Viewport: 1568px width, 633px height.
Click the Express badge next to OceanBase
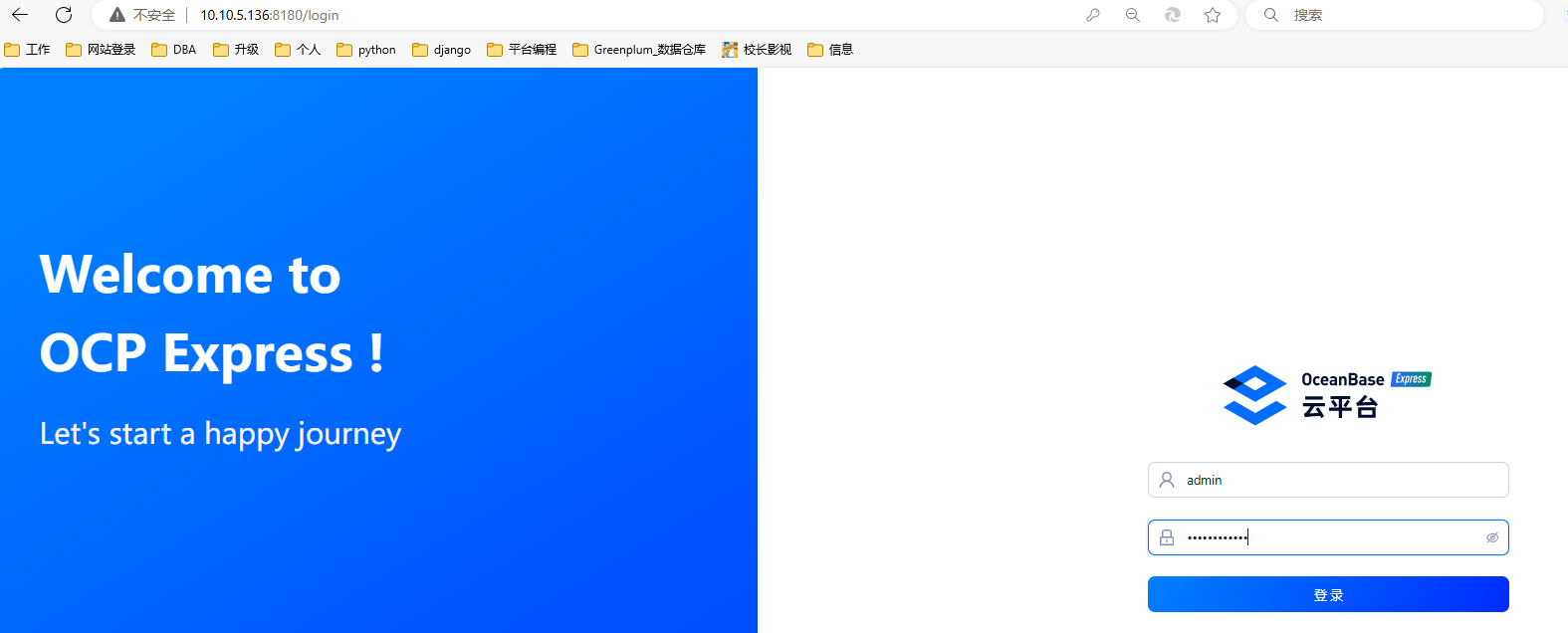coord(1411,379)
